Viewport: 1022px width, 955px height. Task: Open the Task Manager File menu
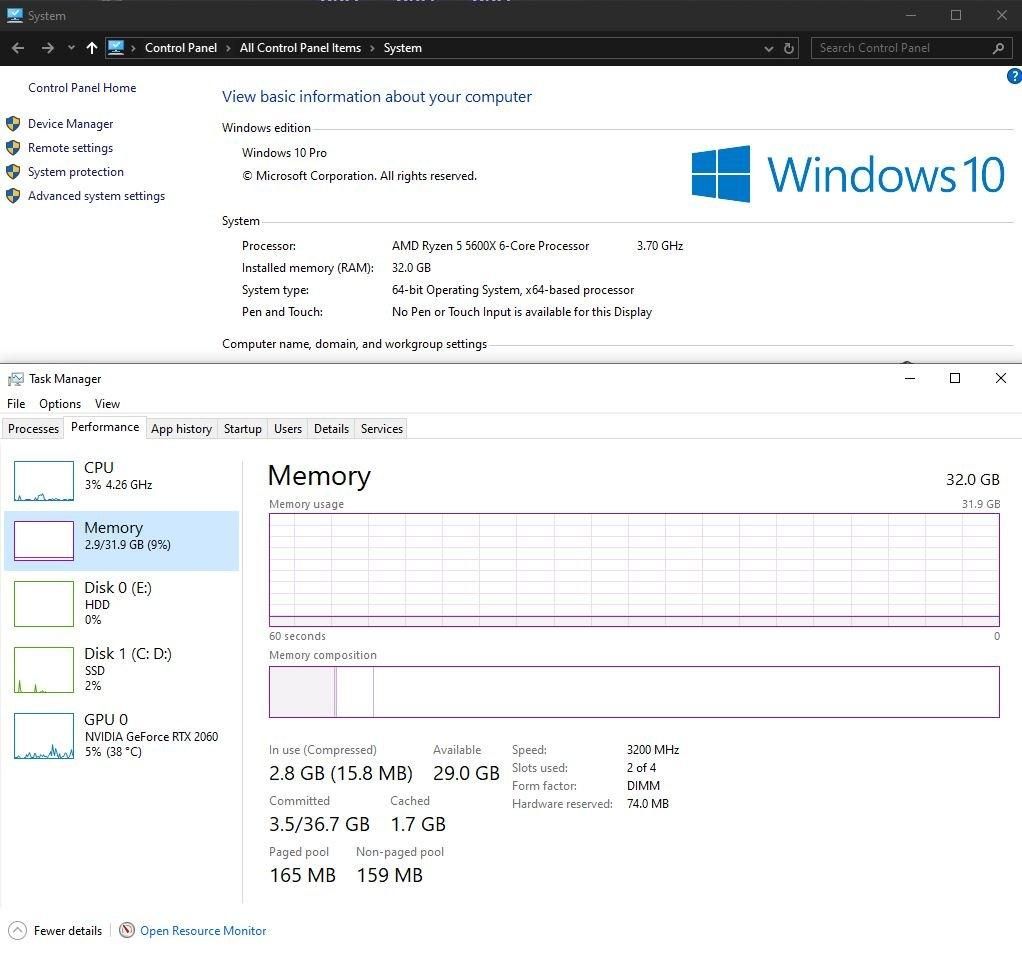coord(16,404)
